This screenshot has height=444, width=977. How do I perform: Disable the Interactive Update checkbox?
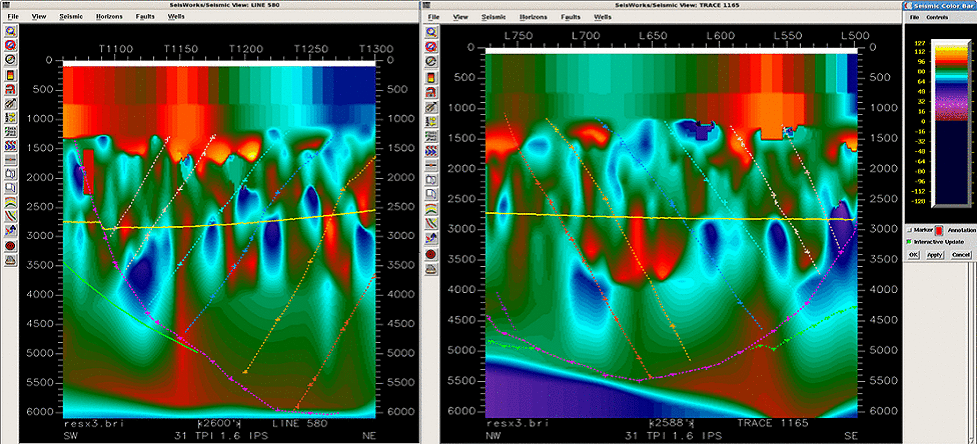click(x=908, y=241)
